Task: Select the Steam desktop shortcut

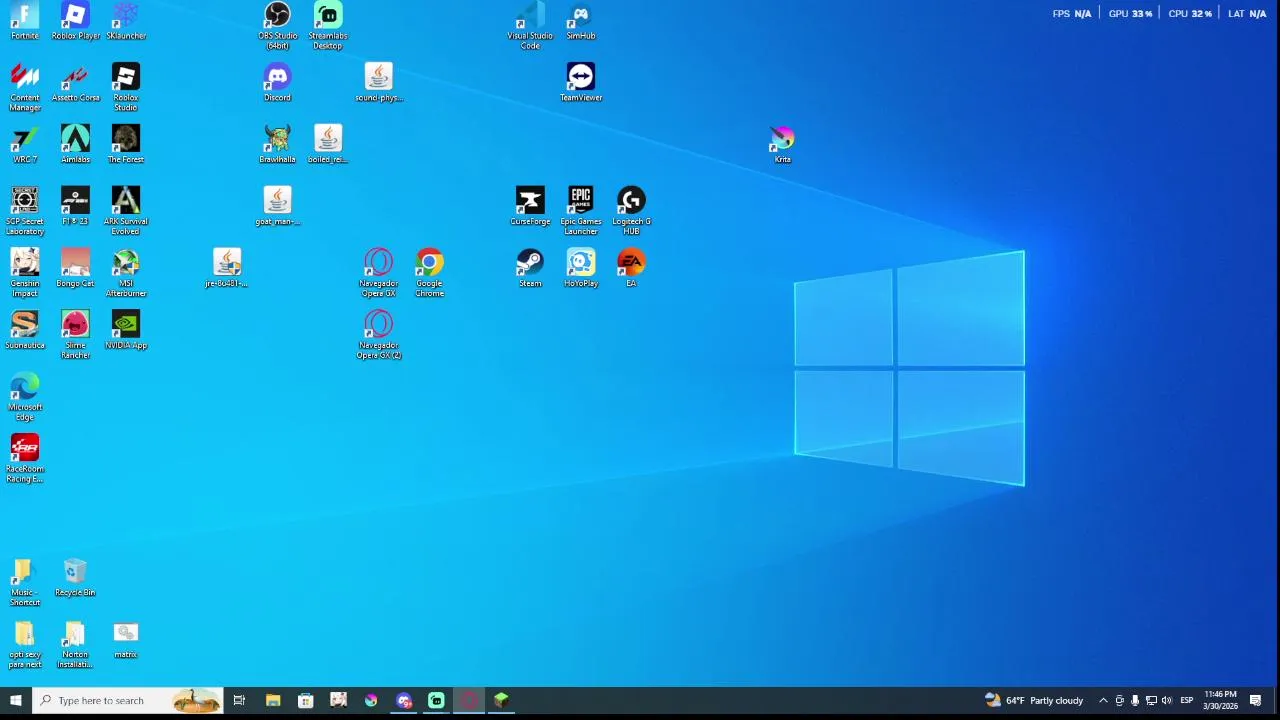Action: tap(530, 269)
